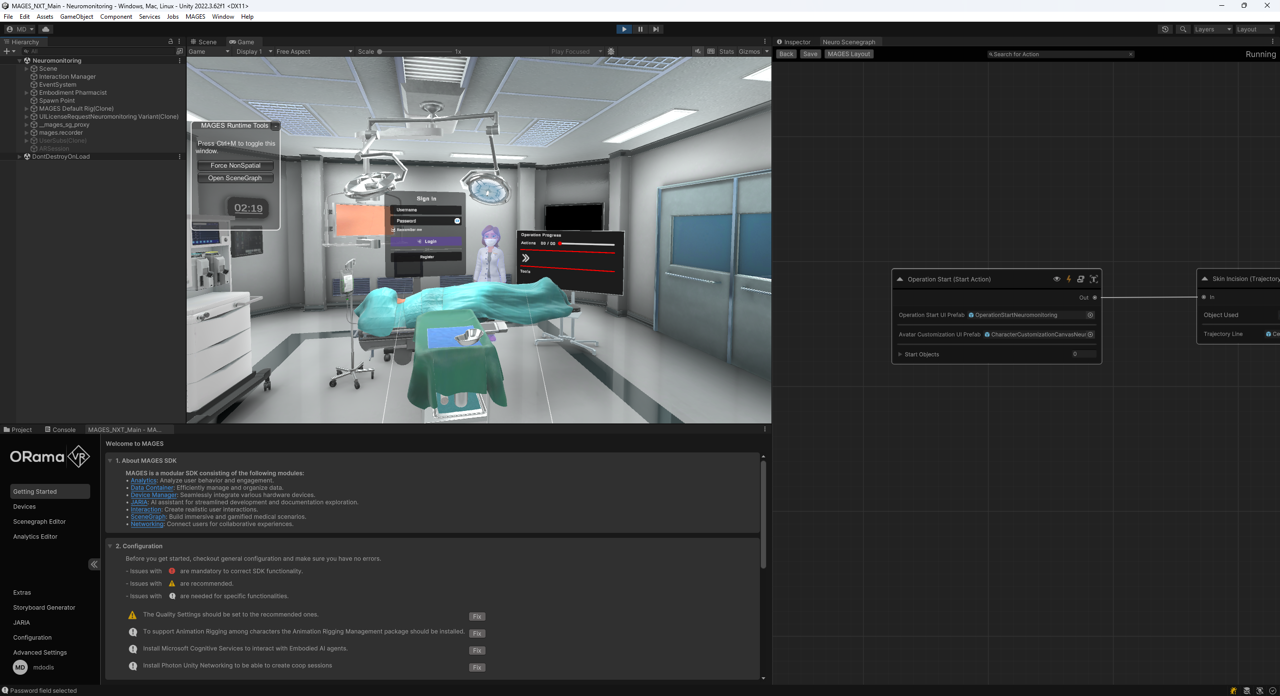The height and width of the screenshot is (696, 1280).
Task: Open the MAGES menu in the menu bar
Action: (195, 16)
